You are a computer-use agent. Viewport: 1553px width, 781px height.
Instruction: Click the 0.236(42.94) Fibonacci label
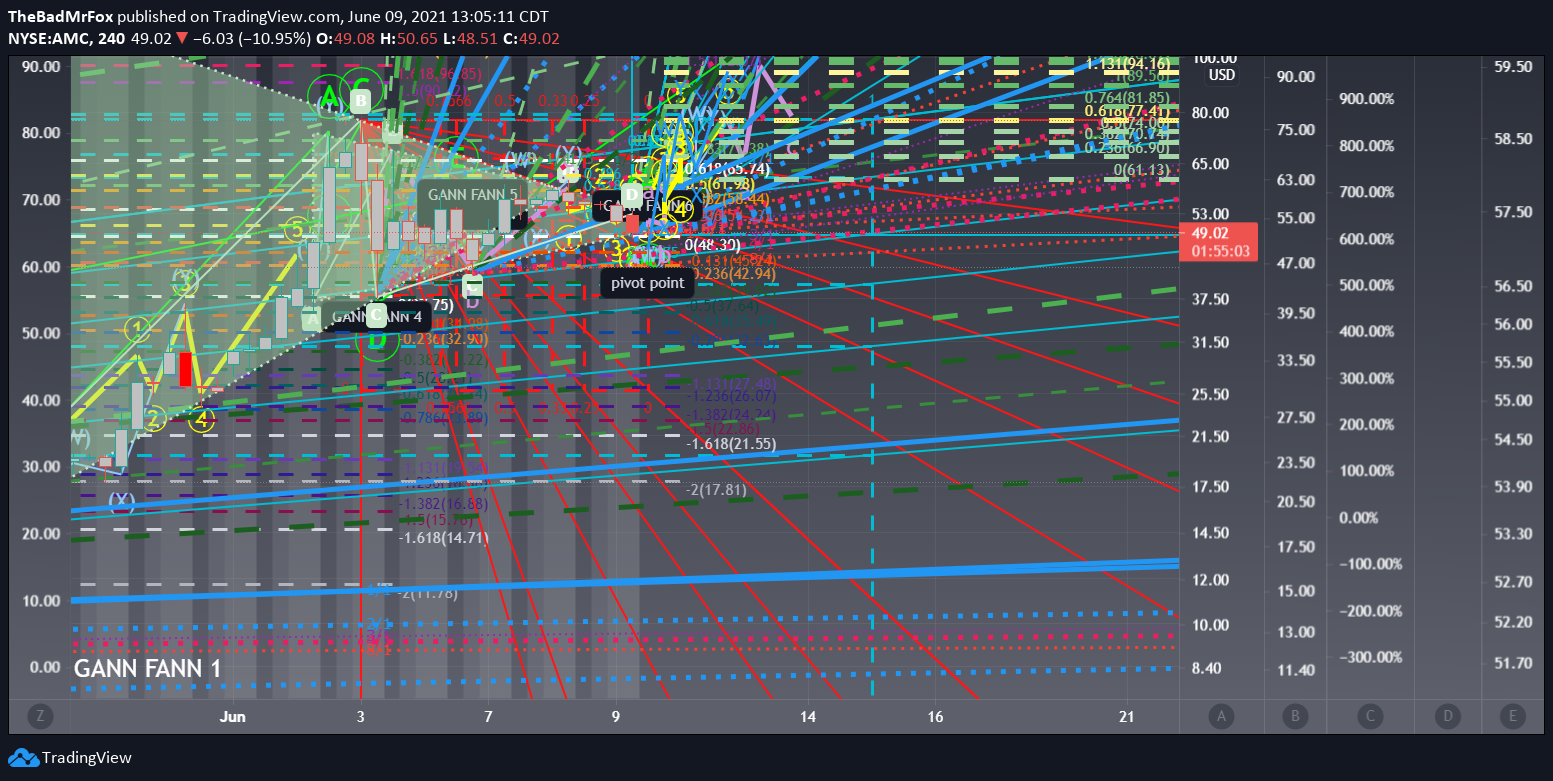[735, 273]
